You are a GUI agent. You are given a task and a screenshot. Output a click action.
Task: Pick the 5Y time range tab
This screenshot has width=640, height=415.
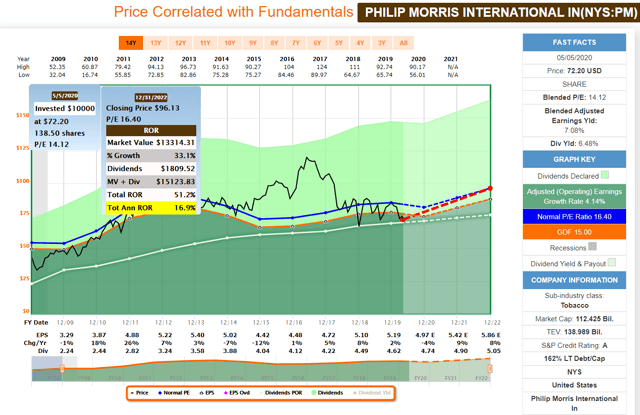(339, 43)
